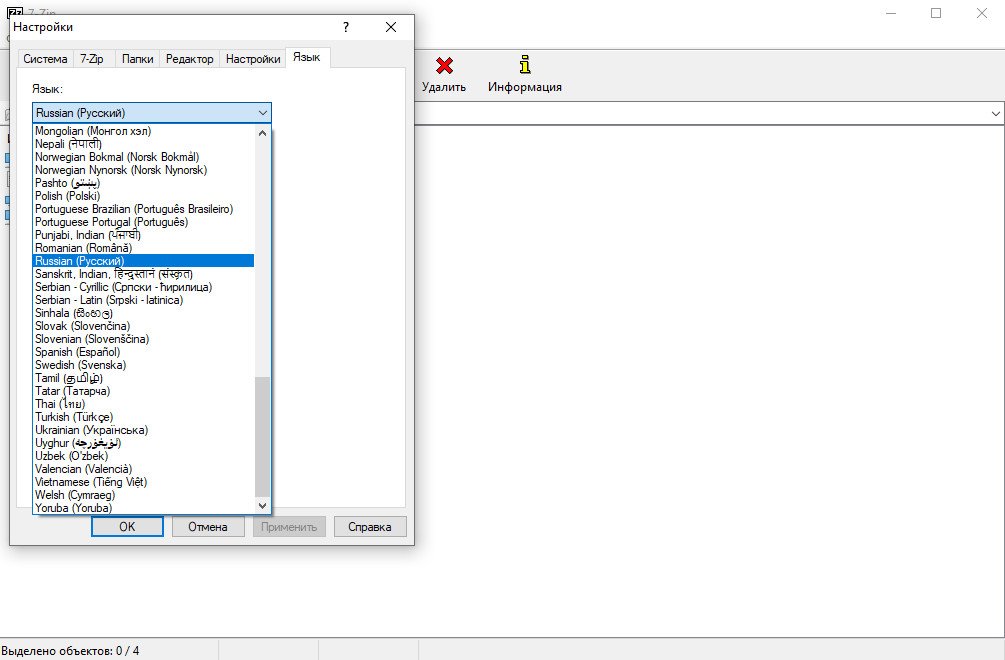Click the language list scroll down arrow
Screen dimensions: 1005x660
[262, 506]
